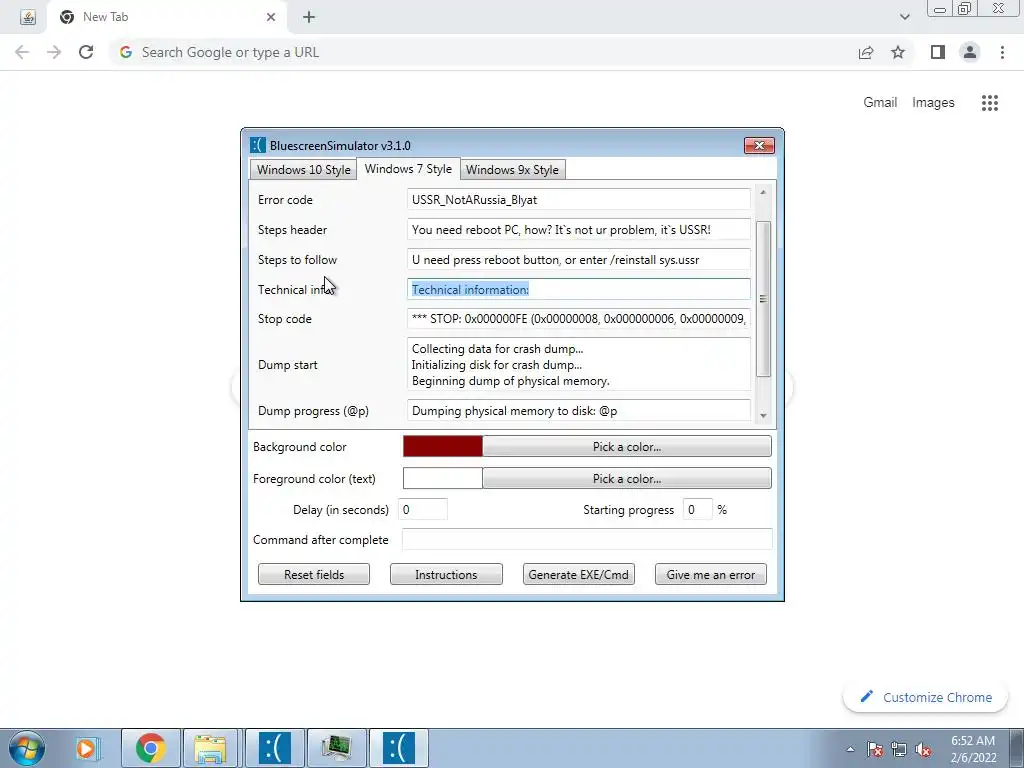Click the Dump progress (@p) field
Image resolution: width=1024 pixels, height=768 pixels.
tap(579, 411)
